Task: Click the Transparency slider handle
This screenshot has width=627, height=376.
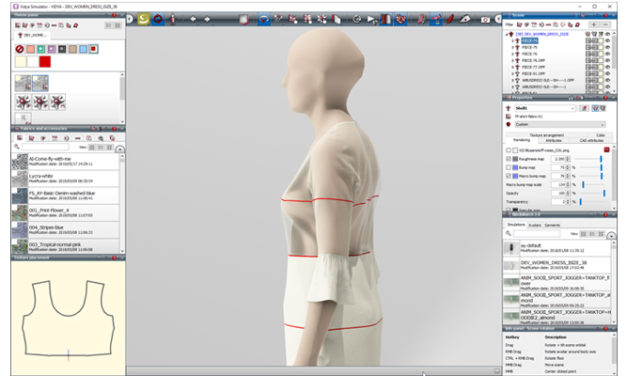Action: click(x=581, y=202)
